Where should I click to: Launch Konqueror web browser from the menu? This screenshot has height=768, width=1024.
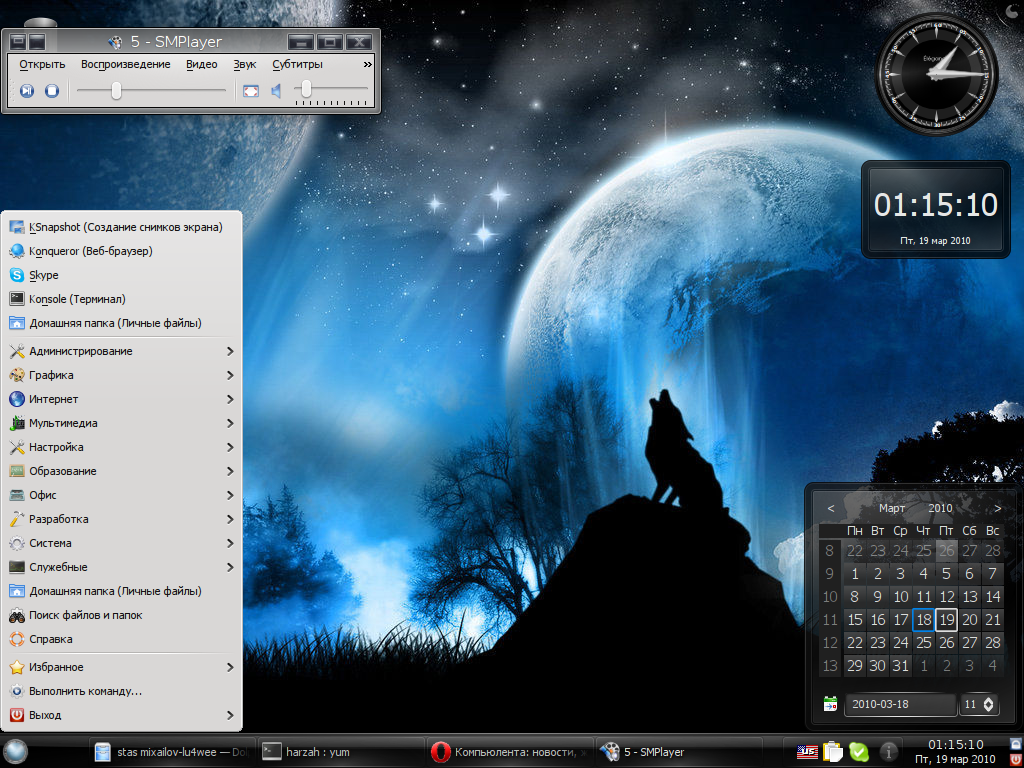pyautogui.click(x=121, y=251)
